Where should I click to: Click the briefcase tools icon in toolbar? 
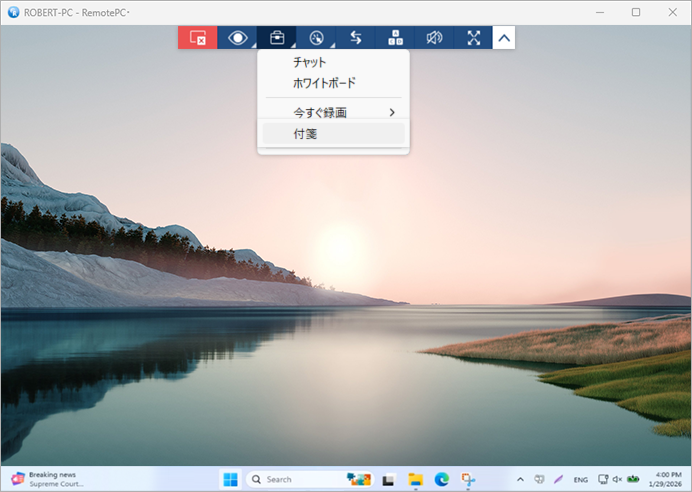pyautogui.click(x=277, y=38)
